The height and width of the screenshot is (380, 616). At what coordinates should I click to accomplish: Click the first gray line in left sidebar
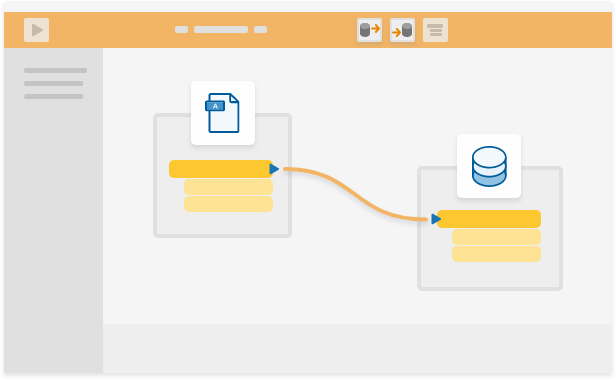pos(55,71)
